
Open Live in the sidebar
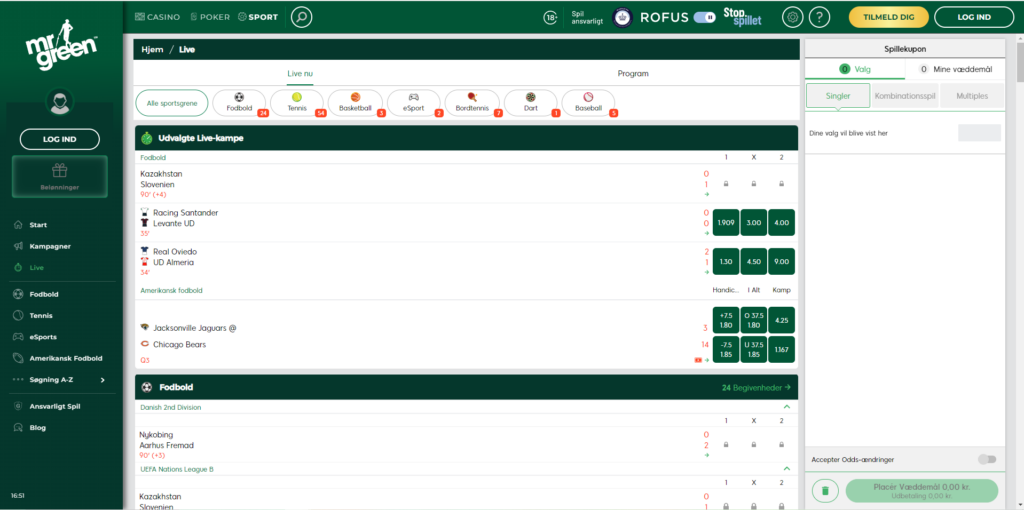tap(37, 268)
